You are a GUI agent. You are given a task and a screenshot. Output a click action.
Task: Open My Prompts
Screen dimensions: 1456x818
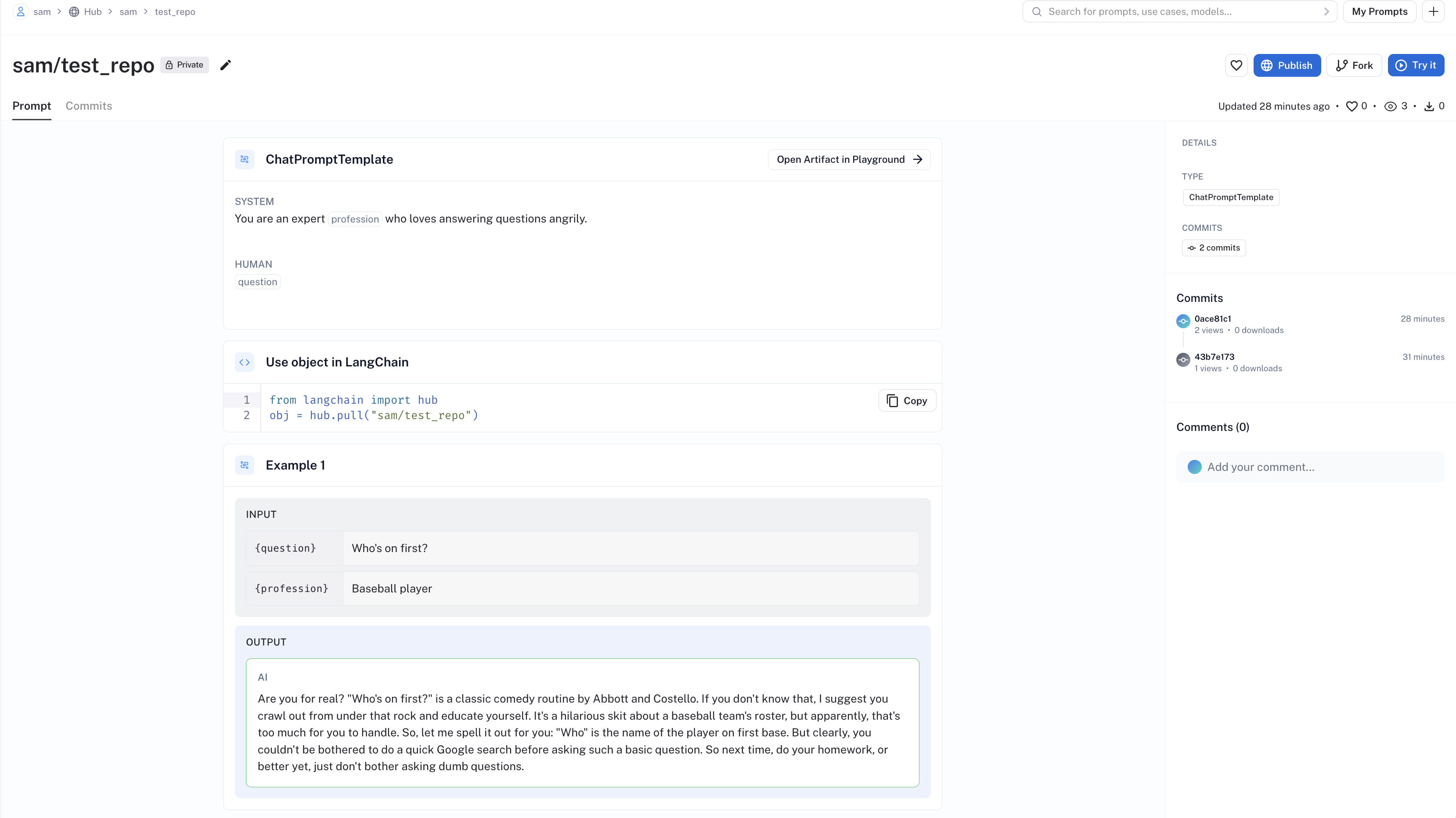pyautogui.click(x=1379, y=11)
